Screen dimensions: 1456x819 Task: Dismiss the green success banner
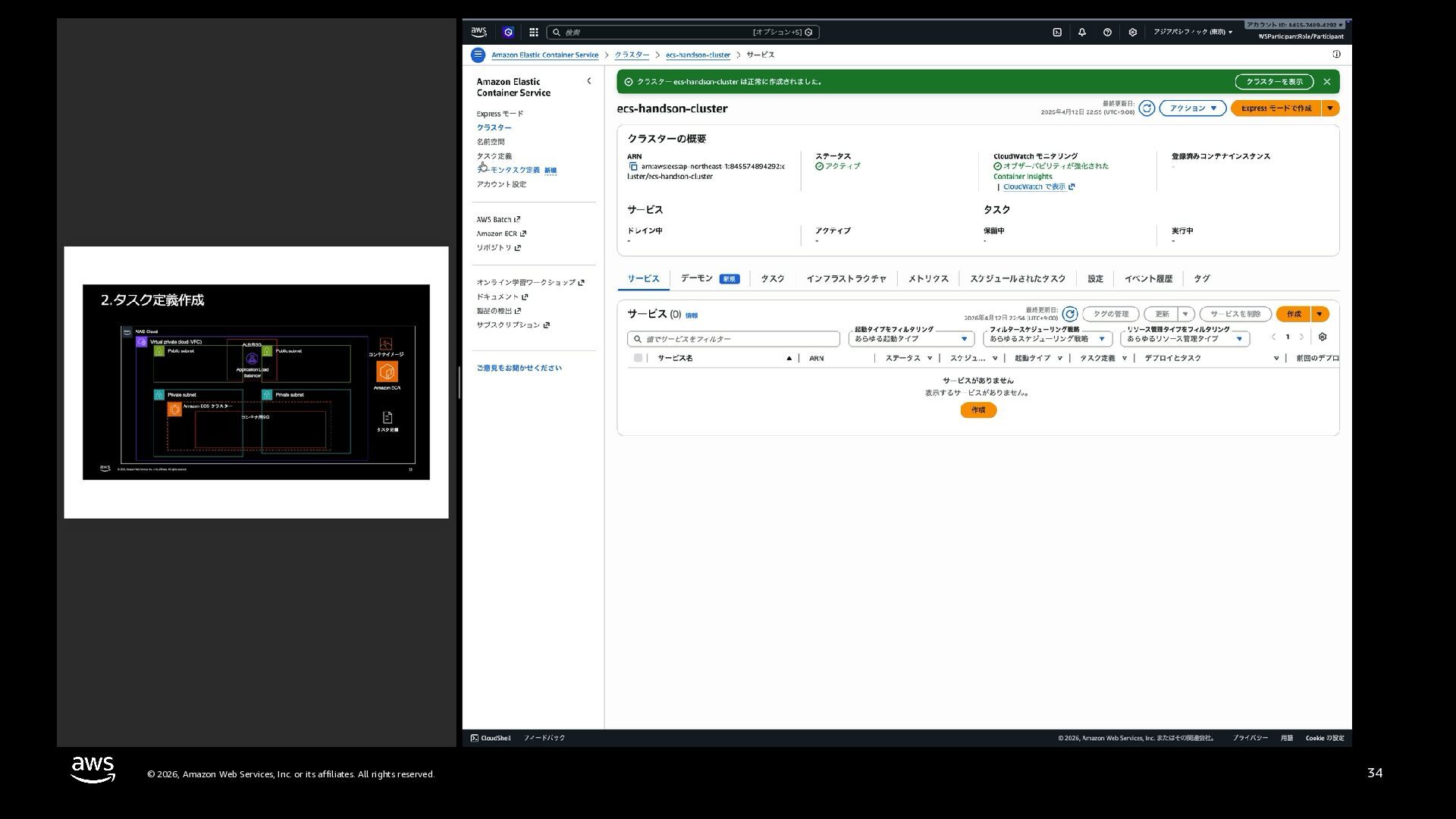pos(1326,82)
